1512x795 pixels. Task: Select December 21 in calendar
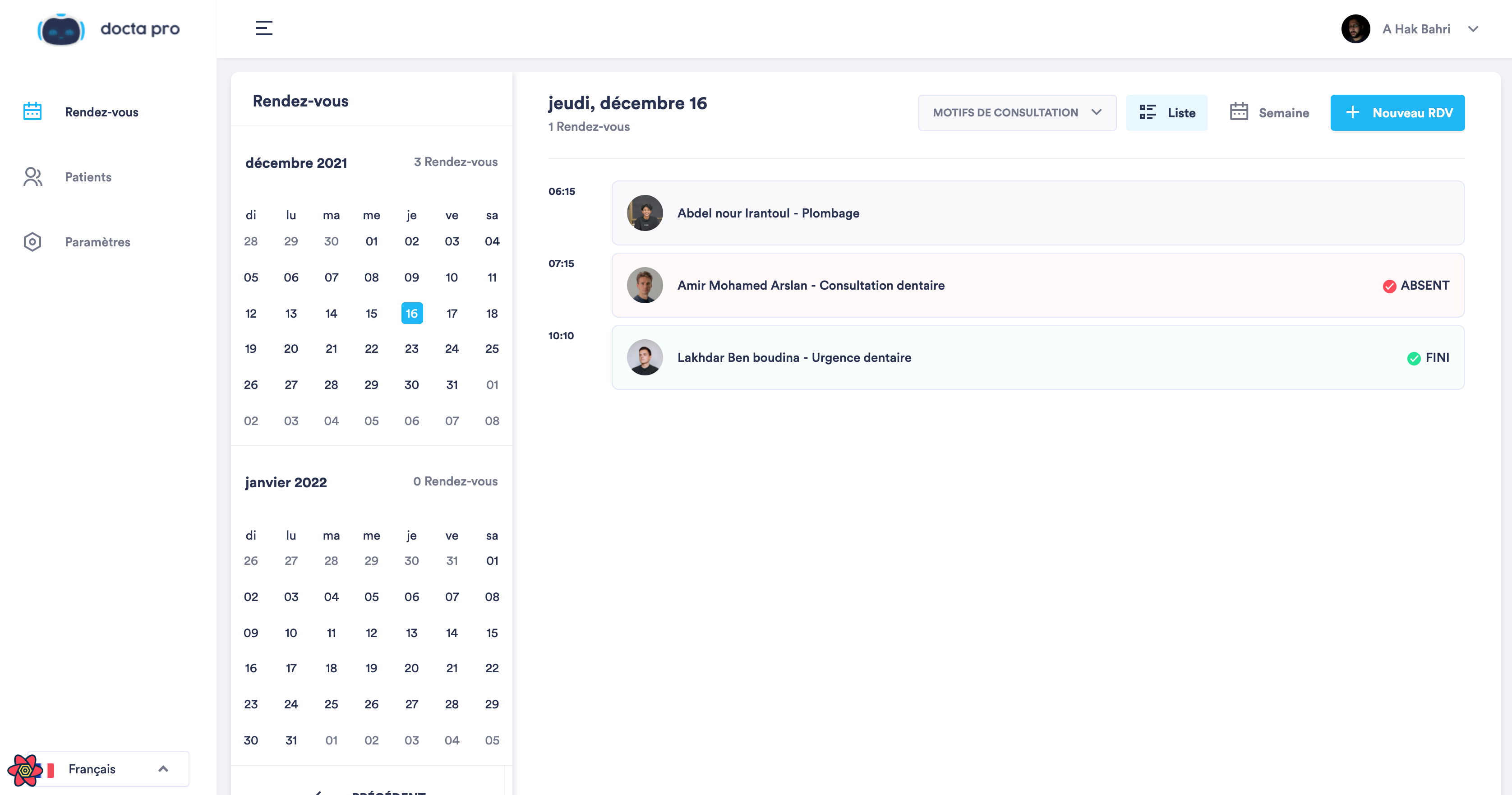pyautogui.click(x=331, y=349)
